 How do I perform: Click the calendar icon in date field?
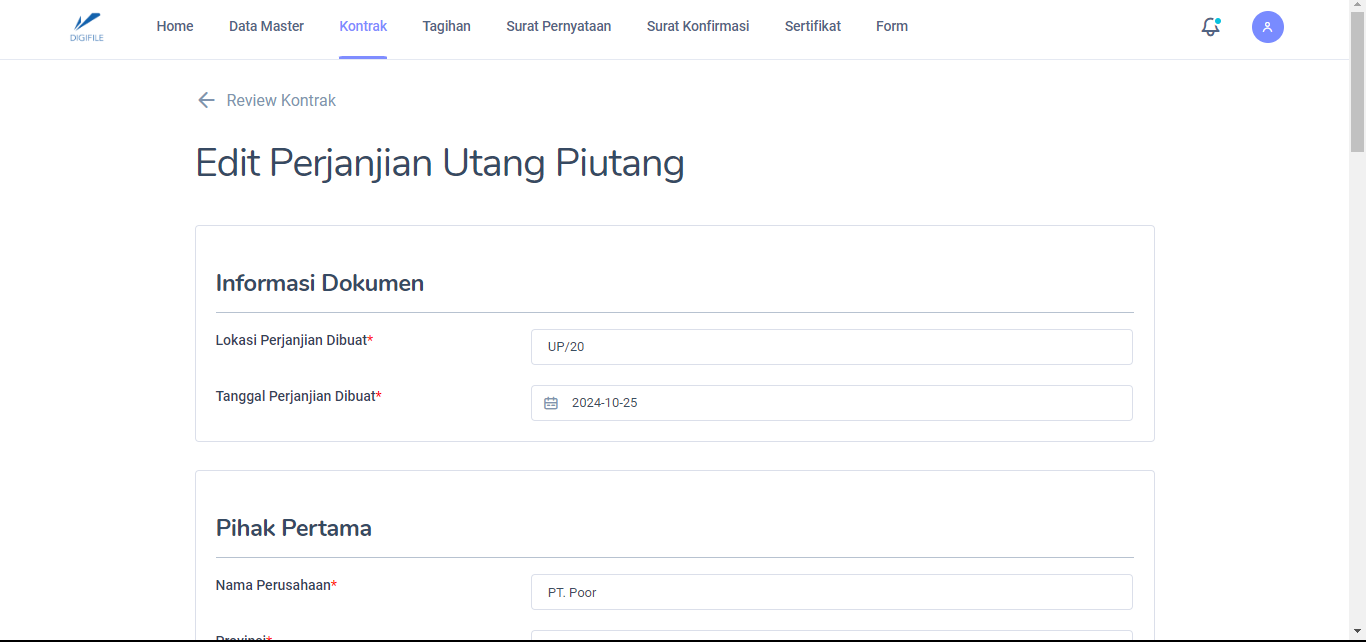pos(551,403)
